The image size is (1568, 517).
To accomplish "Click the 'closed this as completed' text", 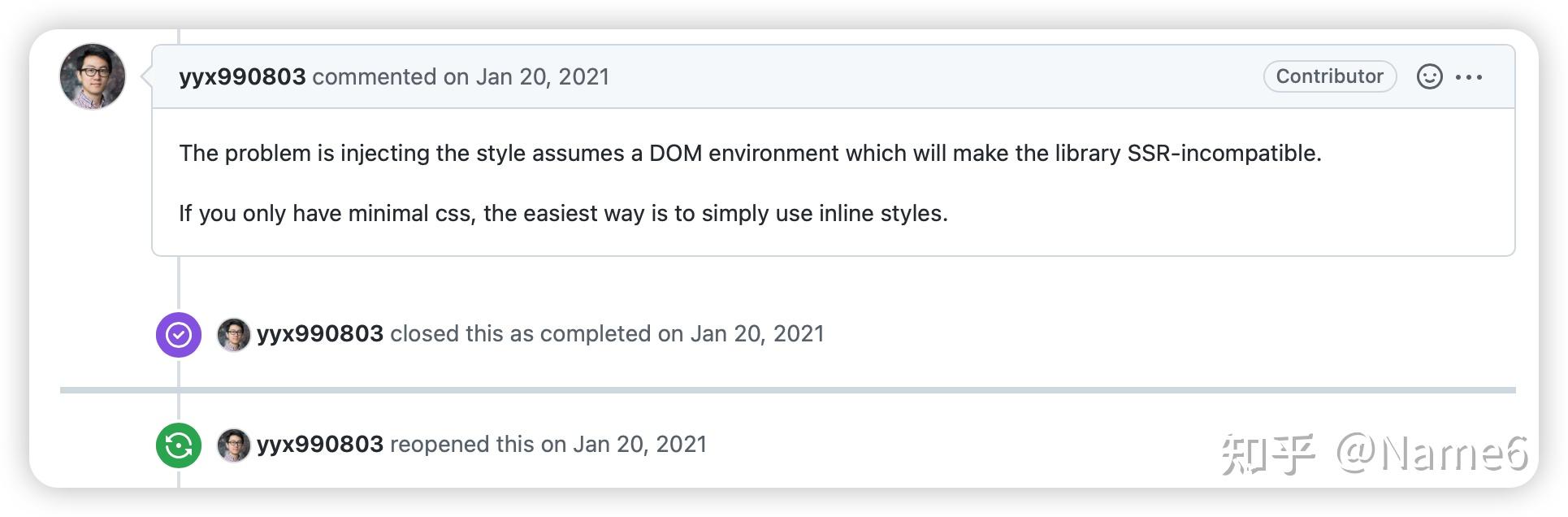I will [x=521, y=334].
